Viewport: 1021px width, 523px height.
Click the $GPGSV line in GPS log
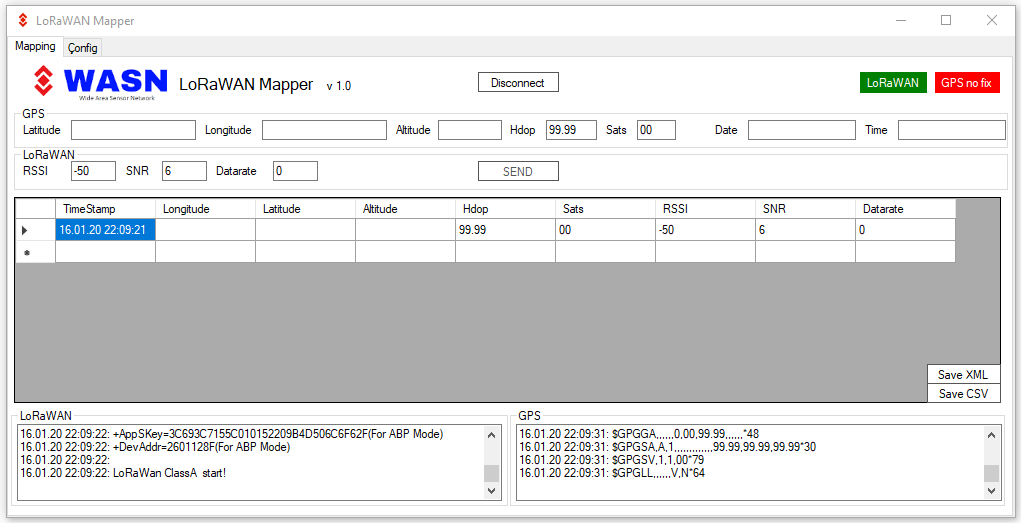pos(611,460)
